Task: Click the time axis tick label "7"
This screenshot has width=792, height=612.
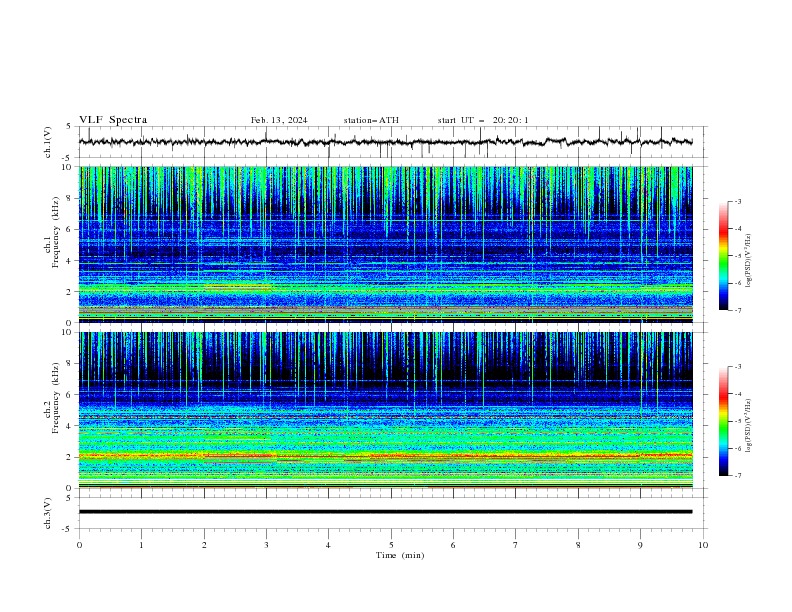Action: pos(516,545)
